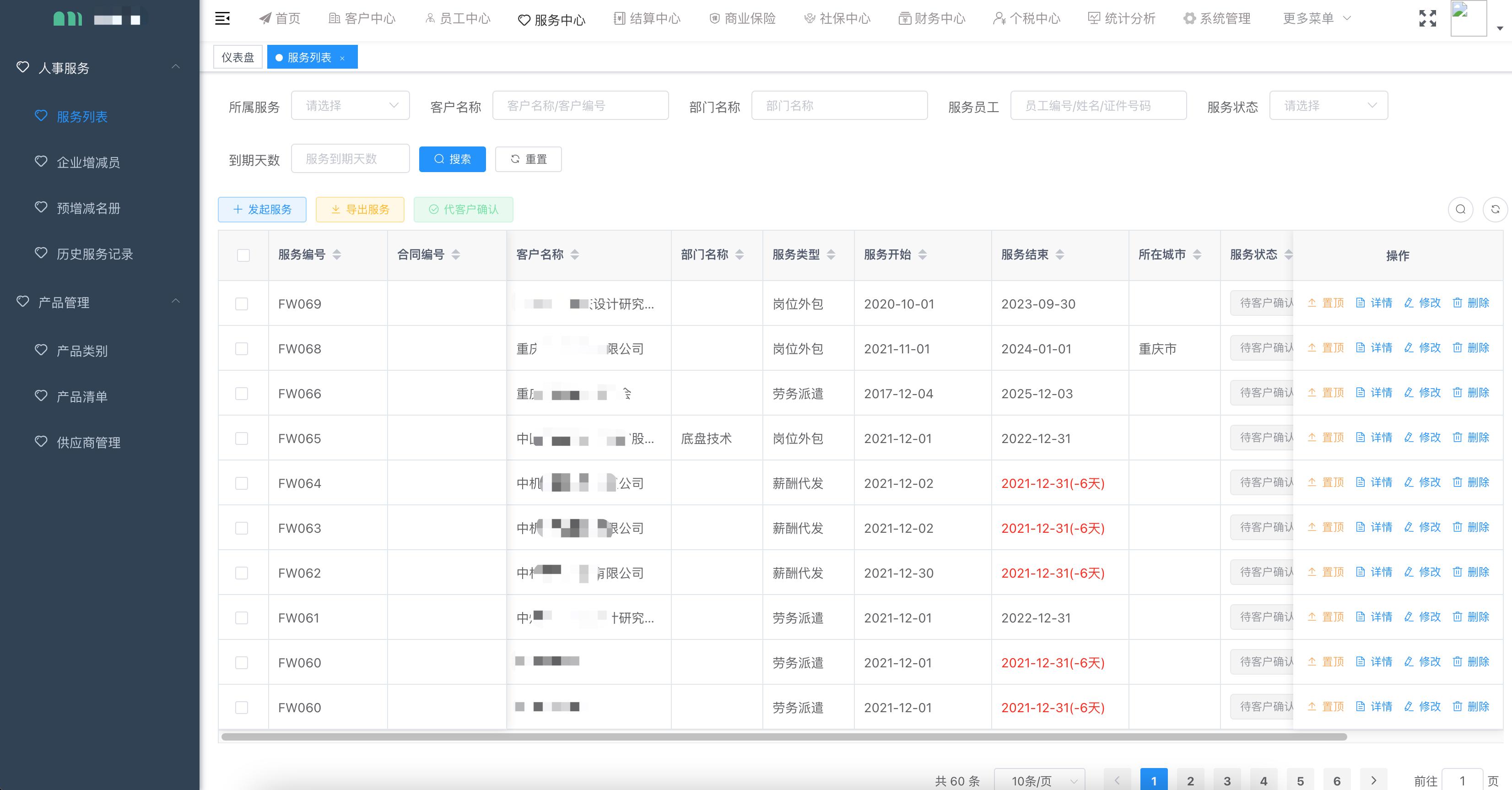Expand the 更多菜单 dropdown

coord(1315,18)
